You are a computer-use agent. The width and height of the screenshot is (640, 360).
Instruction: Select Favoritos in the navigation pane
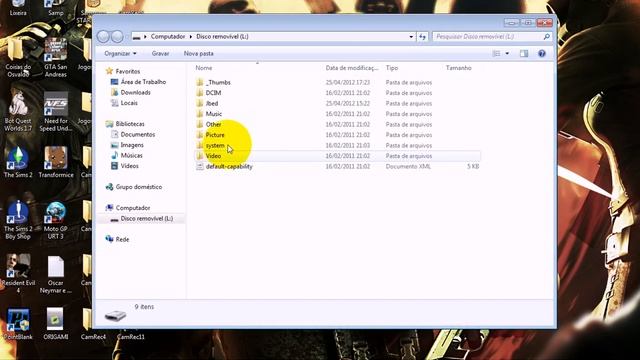[x=123, y=71]
